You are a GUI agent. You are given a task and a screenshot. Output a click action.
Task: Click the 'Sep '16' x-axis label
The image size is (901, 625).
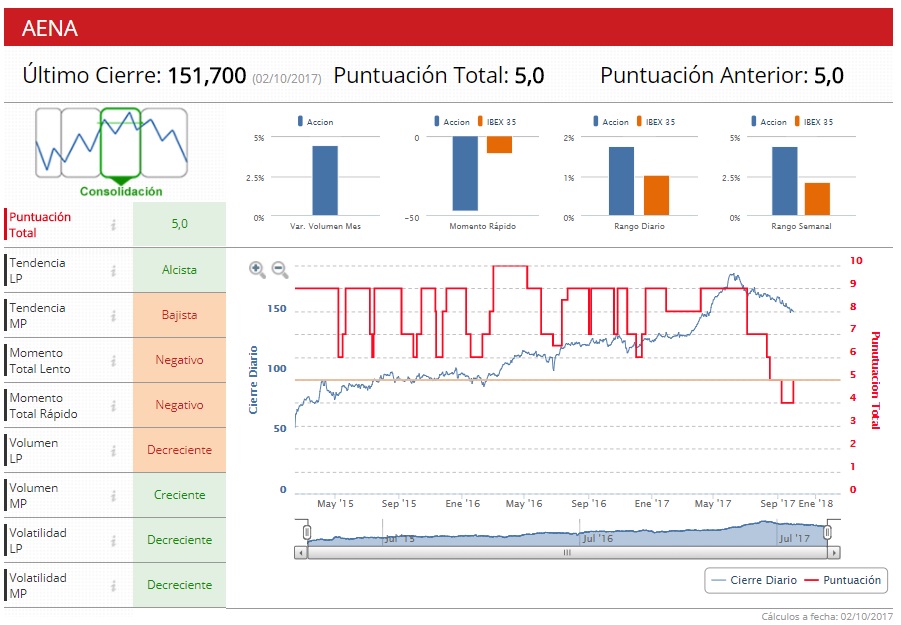[x=588, y=504]
